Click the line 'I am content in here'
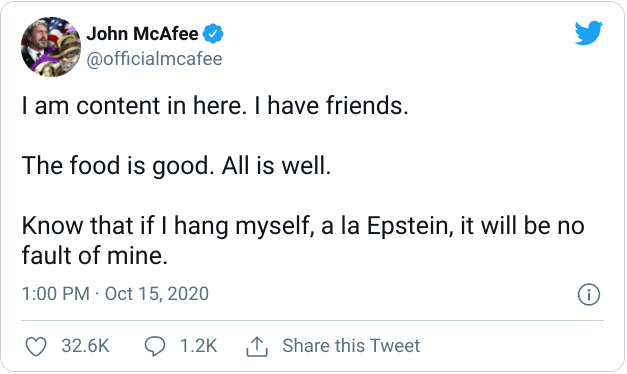This screenshot has height=374, width=627. [x=132, y=106]
